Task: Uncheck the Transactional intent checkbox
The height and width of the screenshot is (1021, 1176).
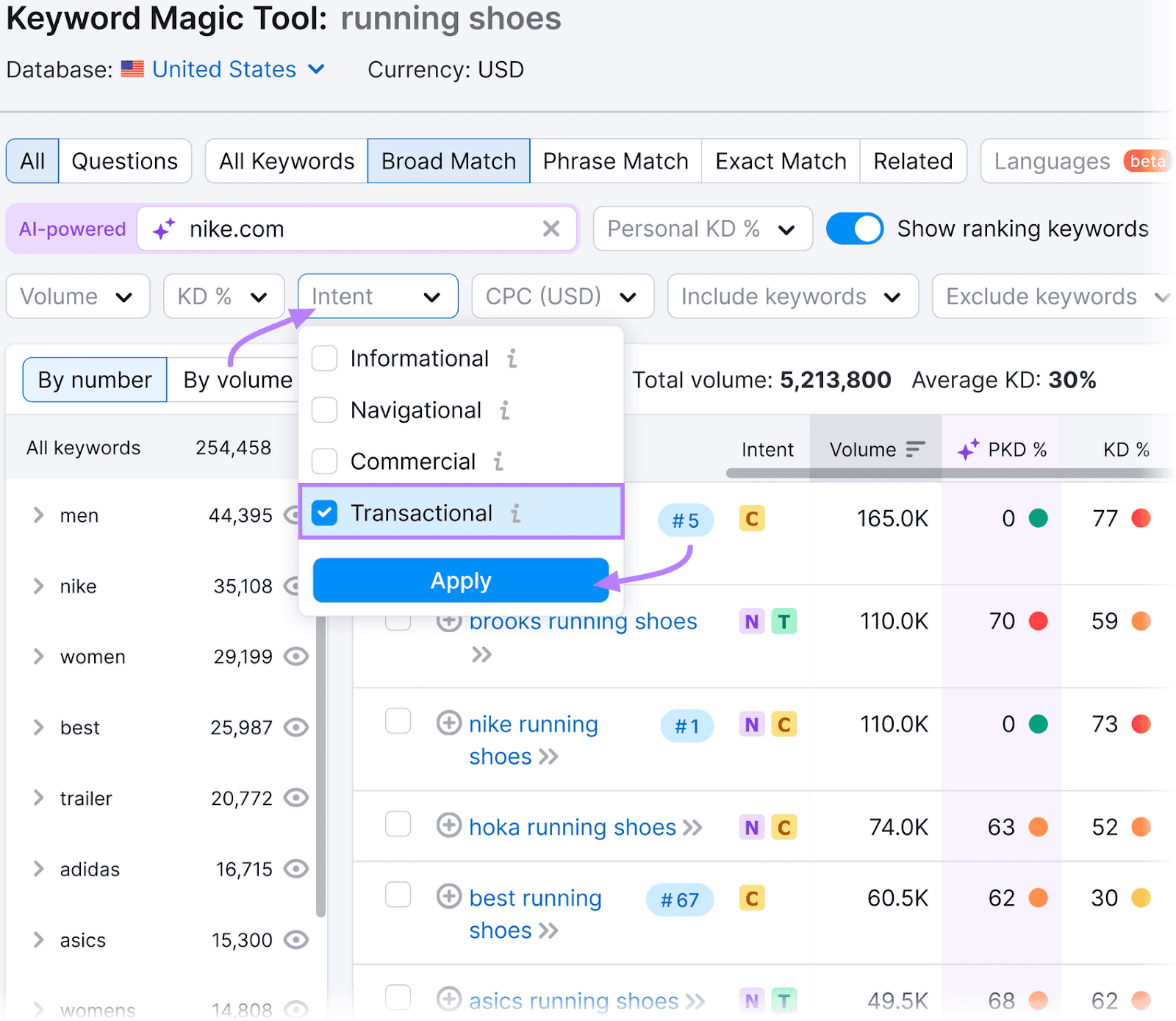Action: point(324,513)
